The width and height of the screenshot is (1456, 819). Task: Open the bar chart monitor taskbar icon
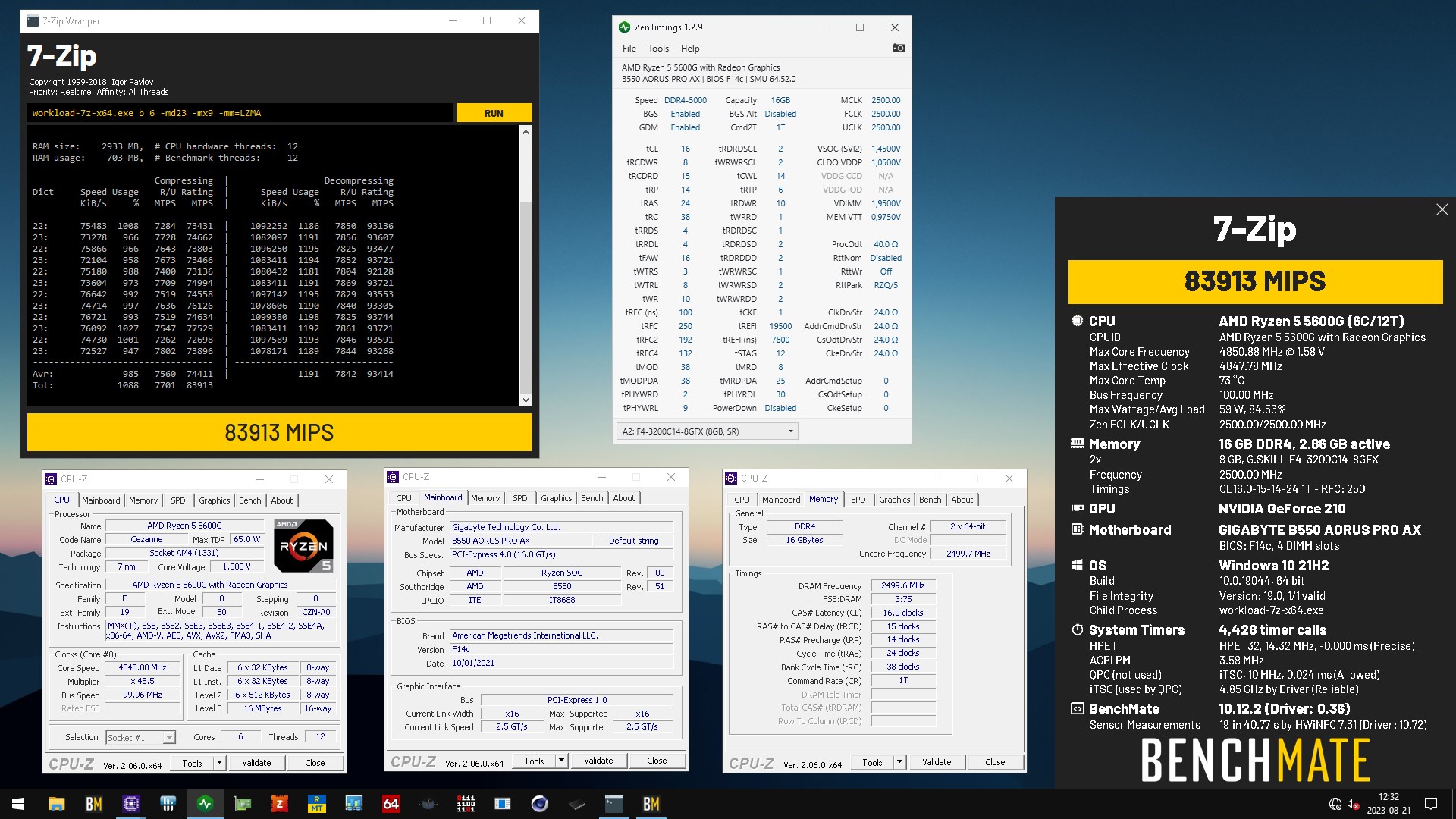[x=353, y=804]
